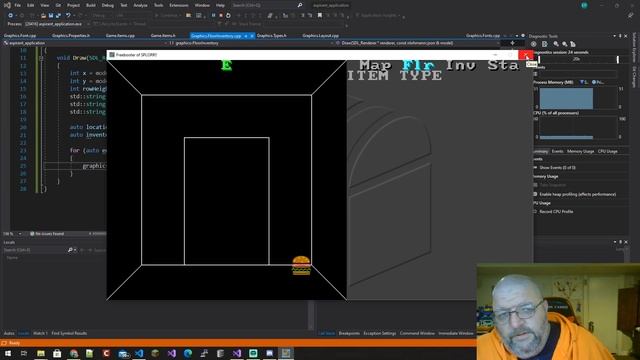Enable heap profiling checkbox
This screenshot has width=640, height=360.
[x=536, y=194]
